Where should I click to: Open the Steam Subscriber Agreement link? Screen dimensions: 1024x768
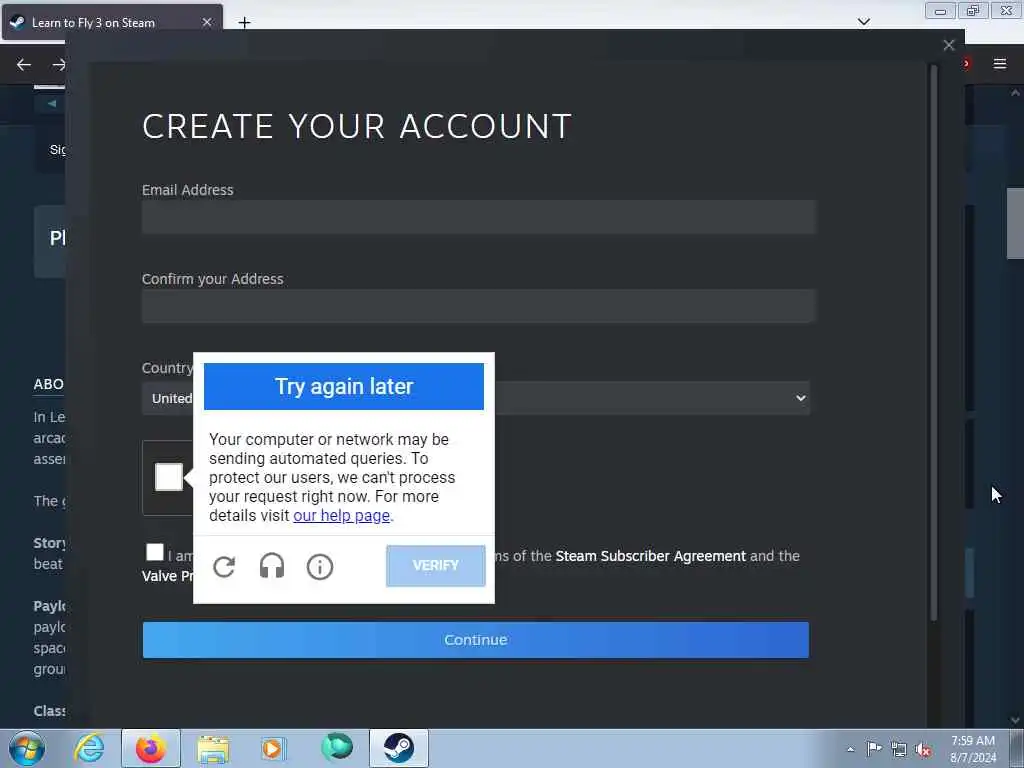650,556
